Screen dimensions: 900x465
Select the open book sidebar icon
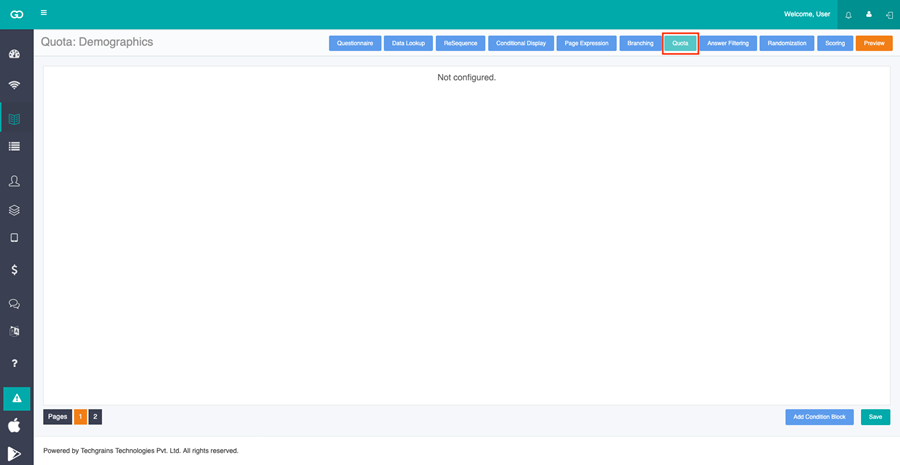coord(14,119)
